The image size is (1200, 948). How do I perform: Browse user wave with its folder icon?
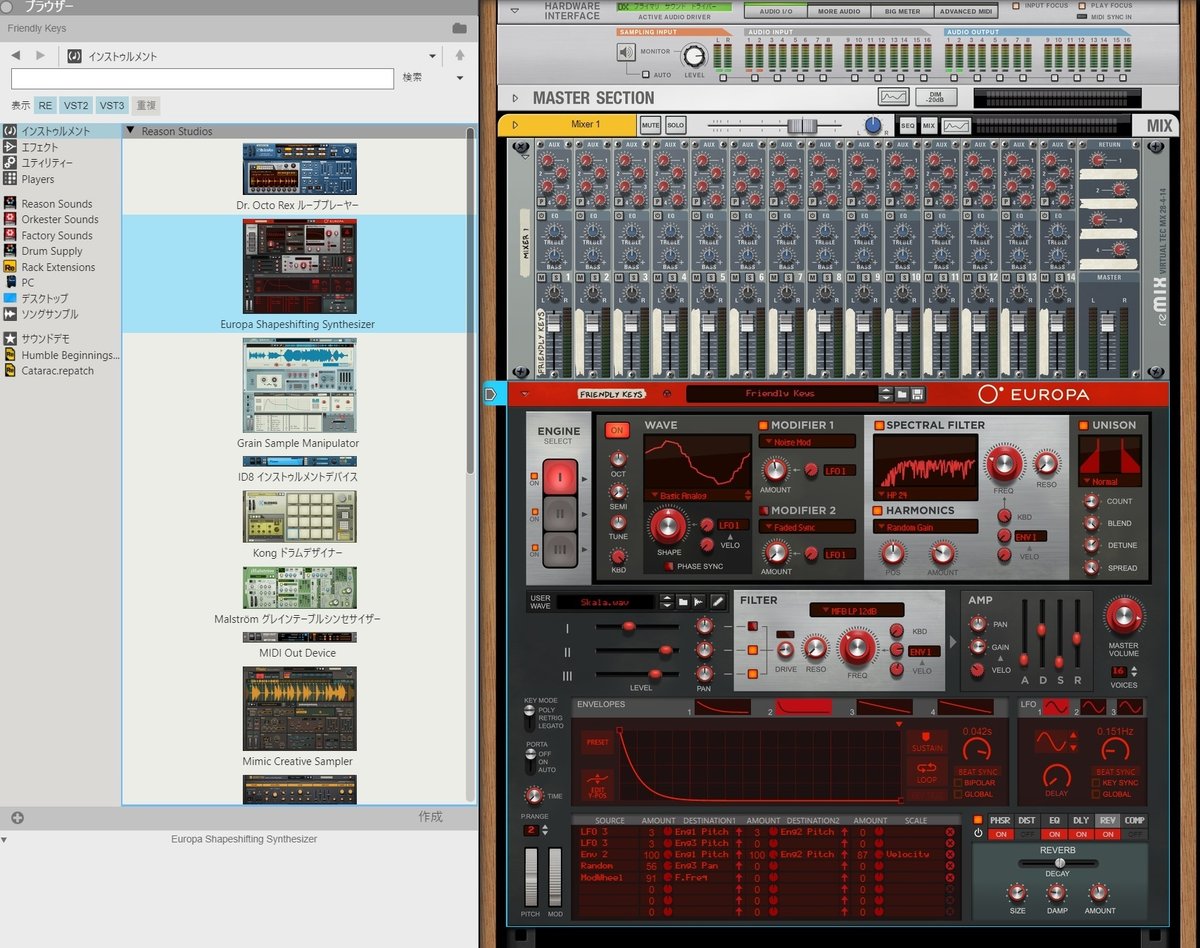[x=683, y=602]
